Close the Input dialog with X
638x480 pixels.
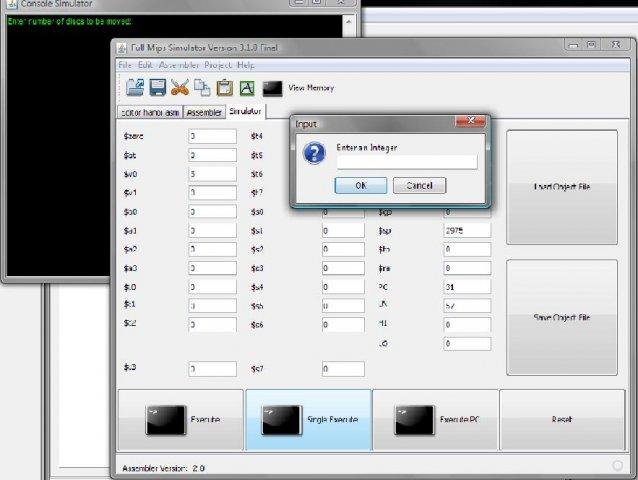click(x=471, y=120)
